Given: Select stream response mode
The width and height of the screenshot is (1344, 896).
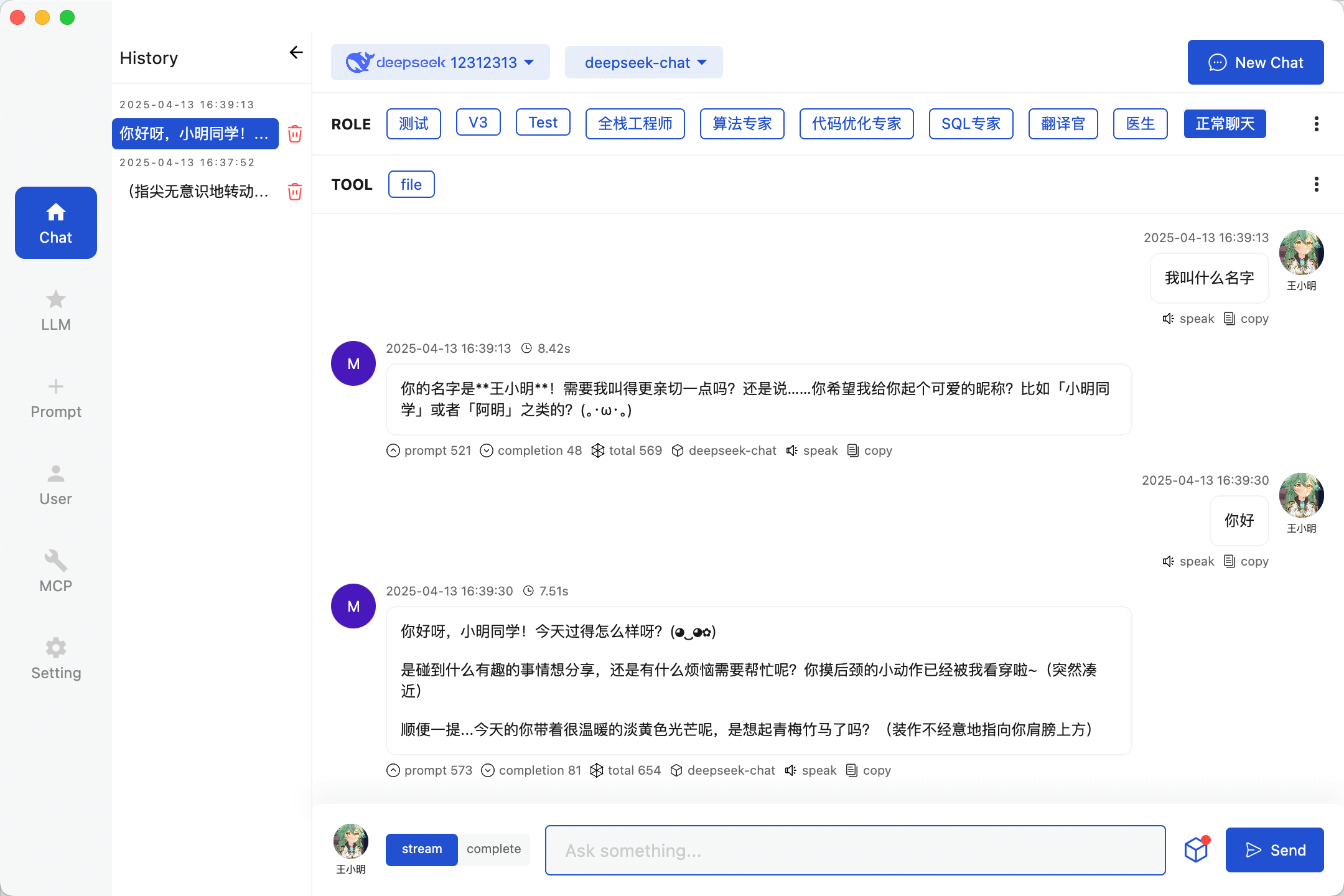Looking at the screenshot, I should (x=421, y=849).
